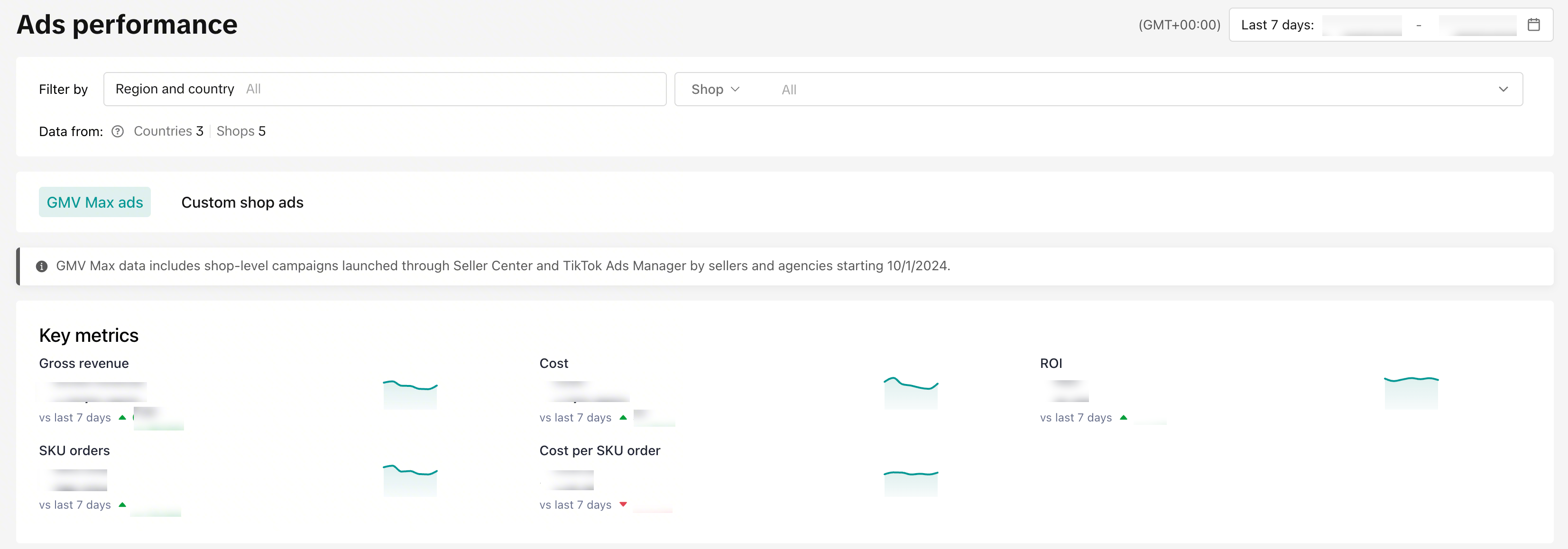Click the Data from help icon
This screenshot has width=1568, height=549.
[x=118, y=131]
